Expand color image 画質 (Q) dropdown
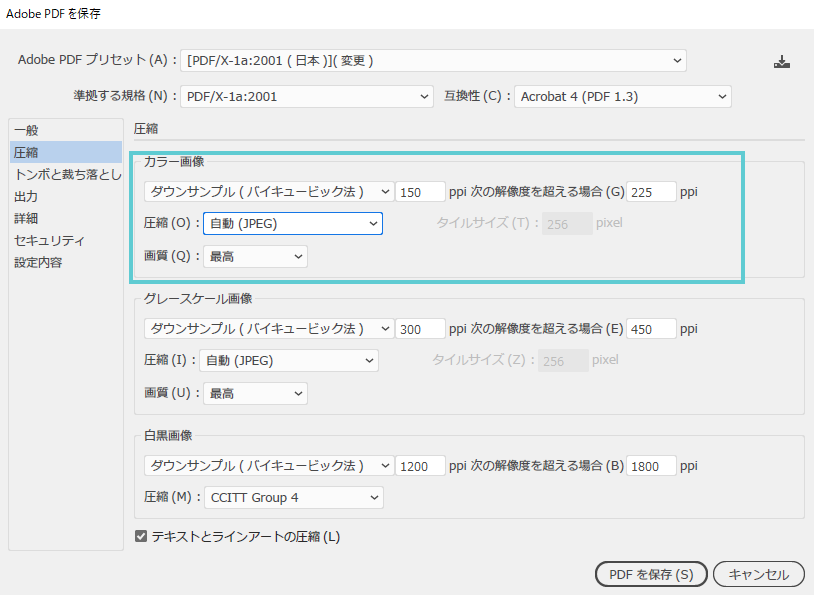 coord(255,257)
